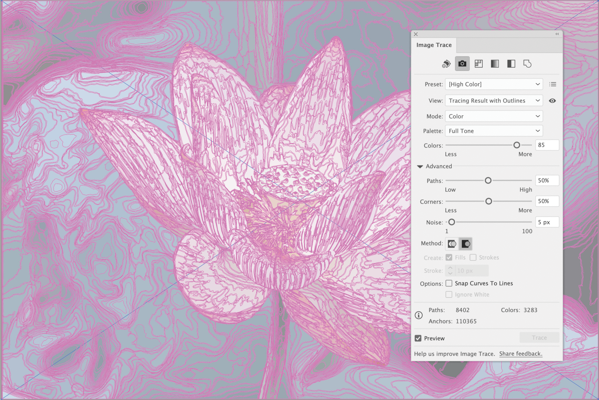This screenshot has height=400, width=599.
Task: Select the Grayscale preset icon
Action: [x=495, y=64]
